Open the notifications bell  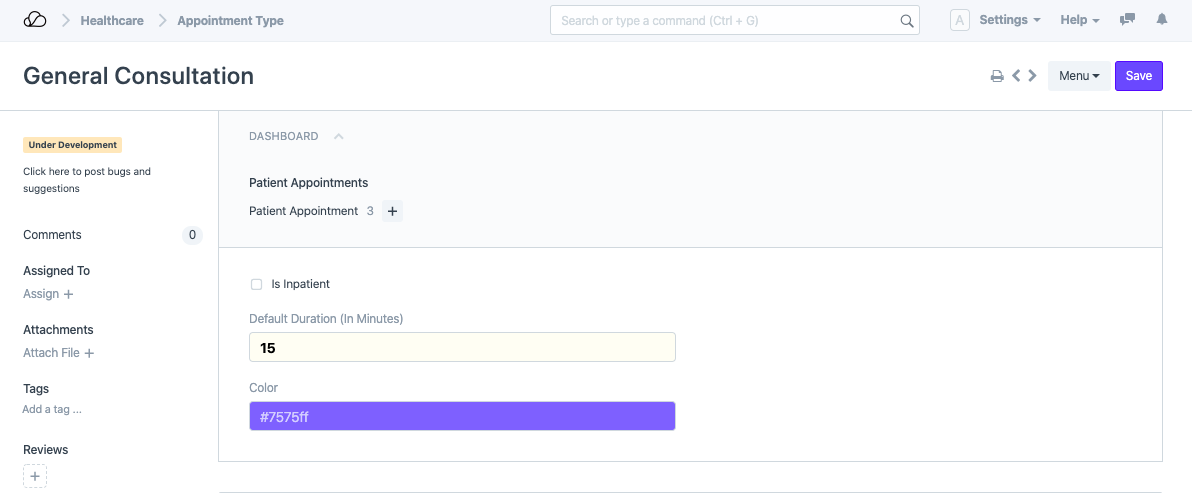tap(1161, 20)
